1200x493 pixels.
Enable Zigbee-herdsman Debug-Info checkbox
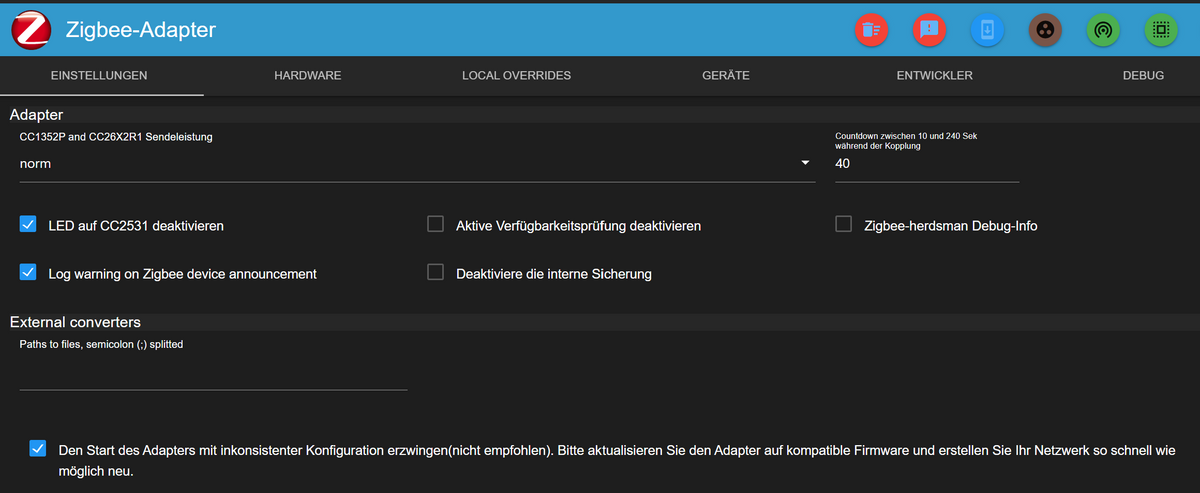[x=843, y=225]
